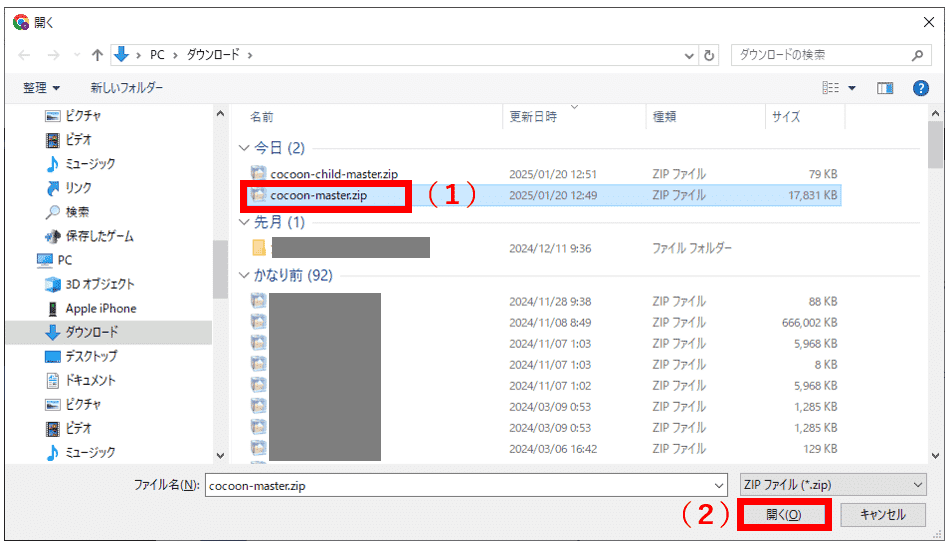Viewport: 949px width, 546px height.
Task: Click file list scrollbar down arrow
Action: click(x=935, y=455)
